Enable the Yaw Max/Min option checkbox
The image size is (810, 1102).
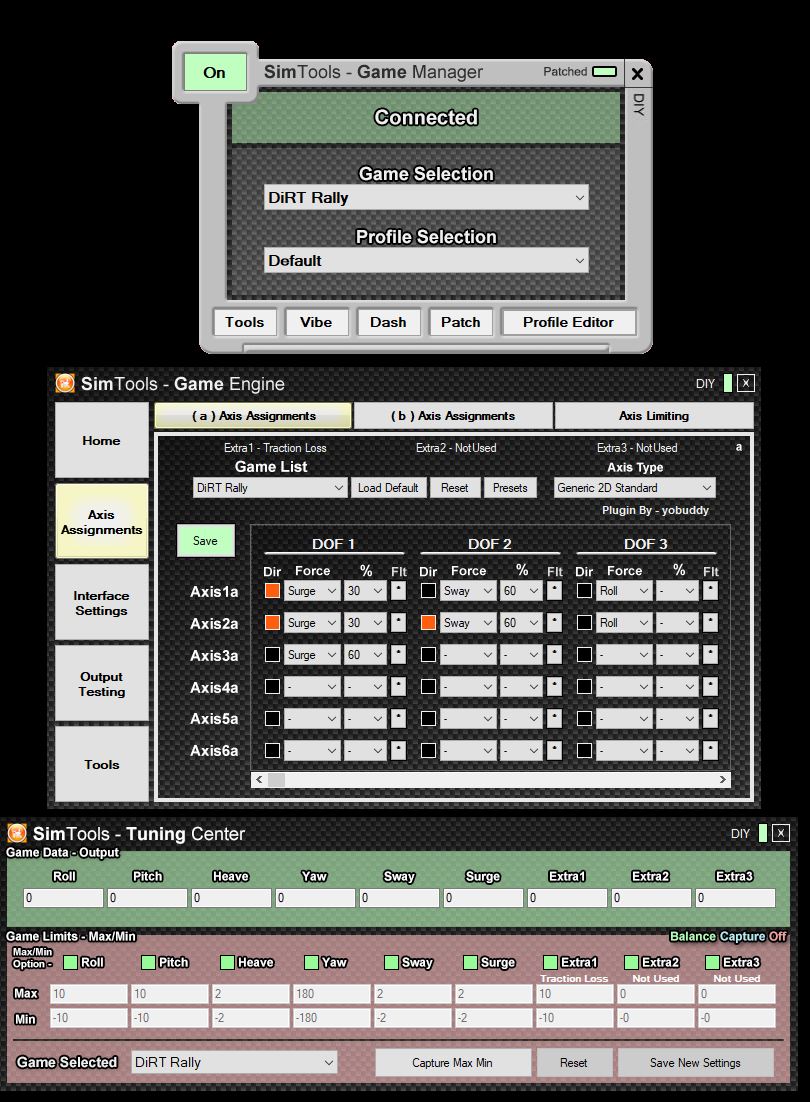[x=311, y=962]
